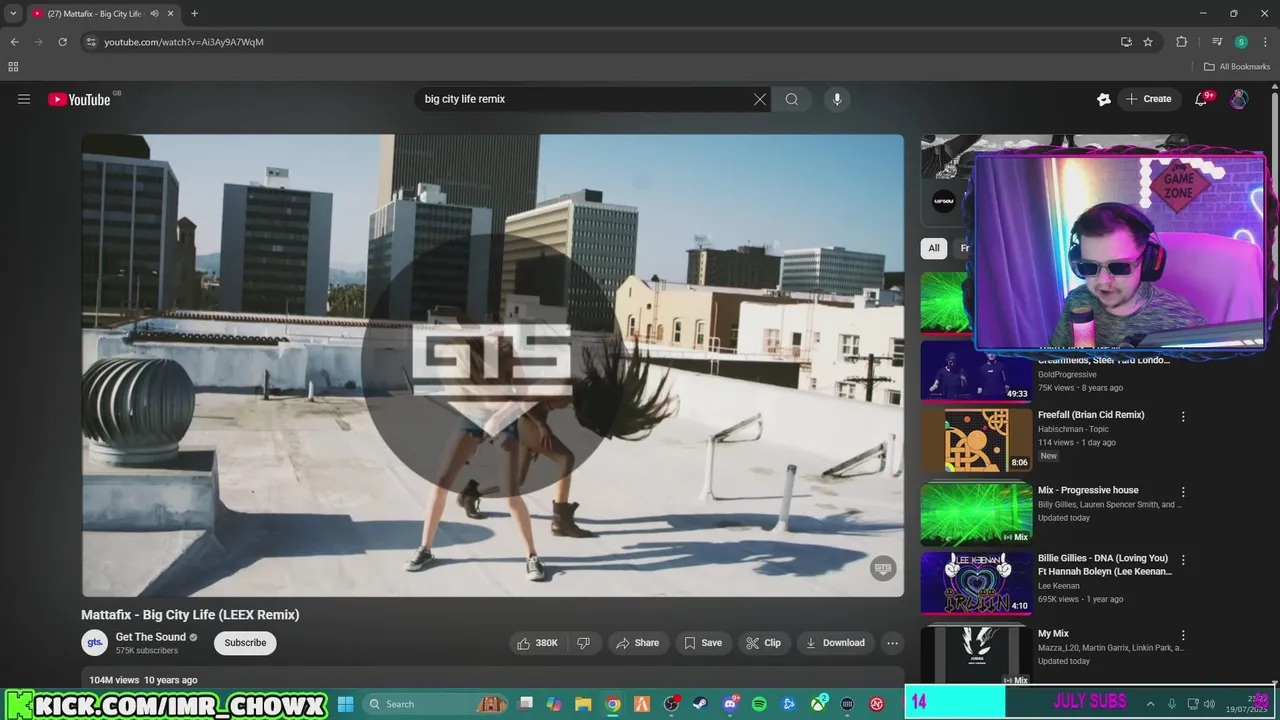Save the video to a playlist

point(703,643)
